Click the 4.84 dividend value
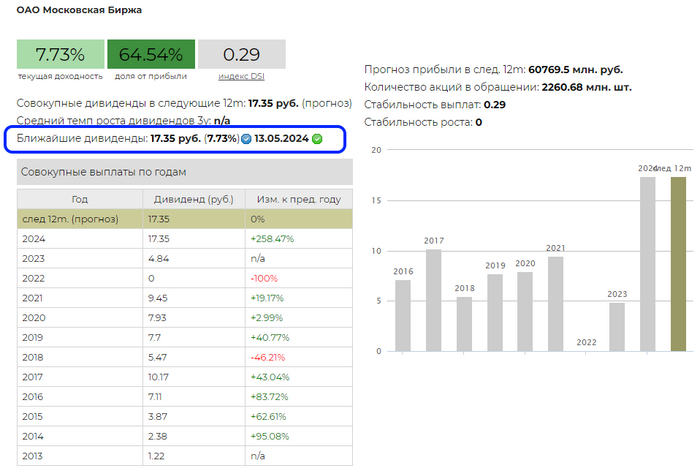Image resolution: width=700 pixels, height=471 pixels. coord(158,258)
